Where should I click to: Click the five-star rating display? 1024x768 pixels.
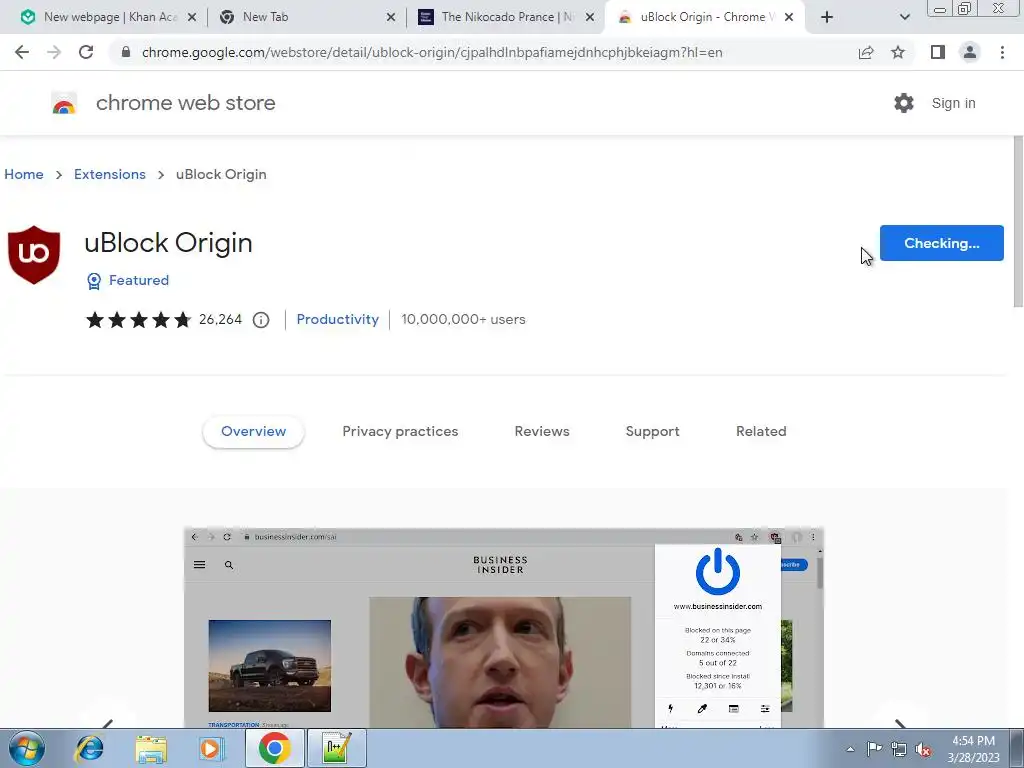[x=138, y=319]
